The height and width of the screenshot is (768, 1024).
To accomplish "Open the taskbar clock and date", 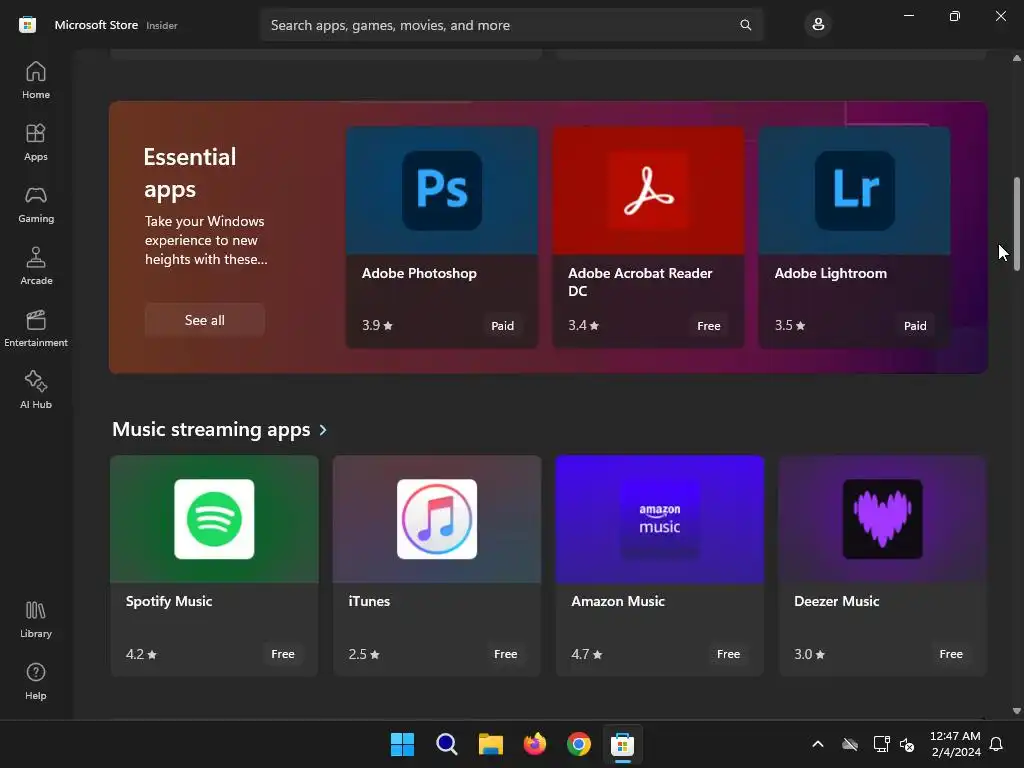I will tap(955, 744).
